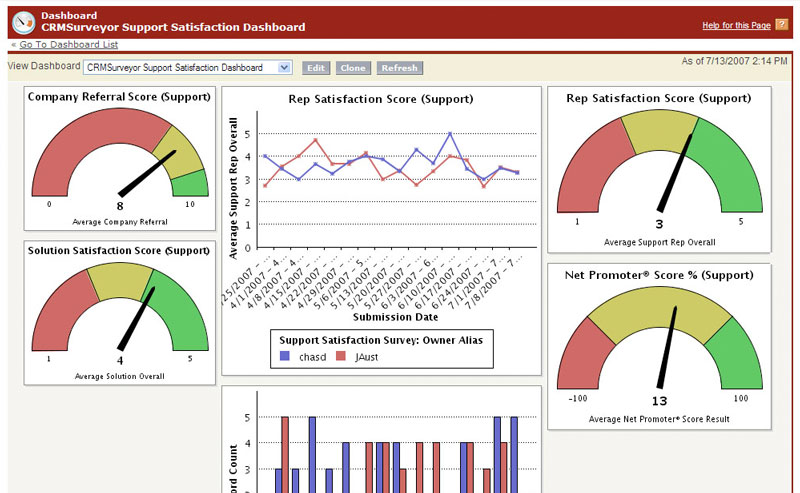The image size is (800, 493).
Task: Open Company Referral Score gauge chart
Action: click(x=120, y=153)
